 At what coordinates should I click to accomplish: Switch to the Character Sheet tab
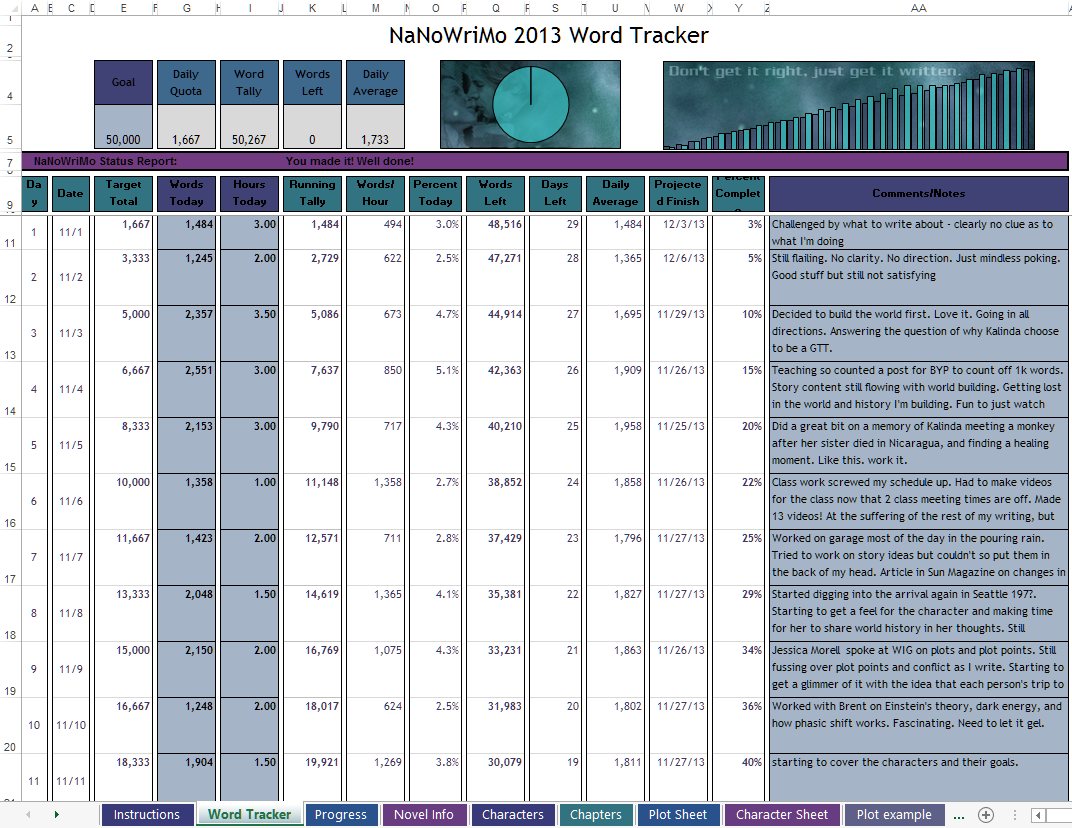(x=782, y=814)
